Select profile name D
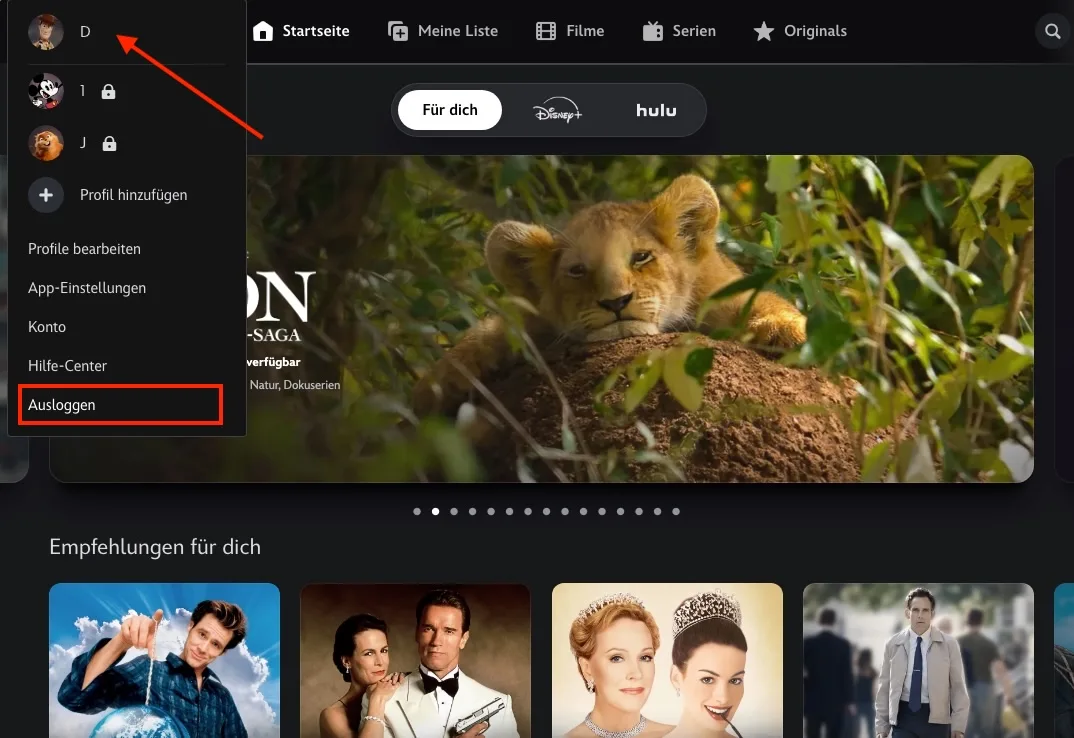The height and width of the screenshot is (738, 1074). click(85, 32)
